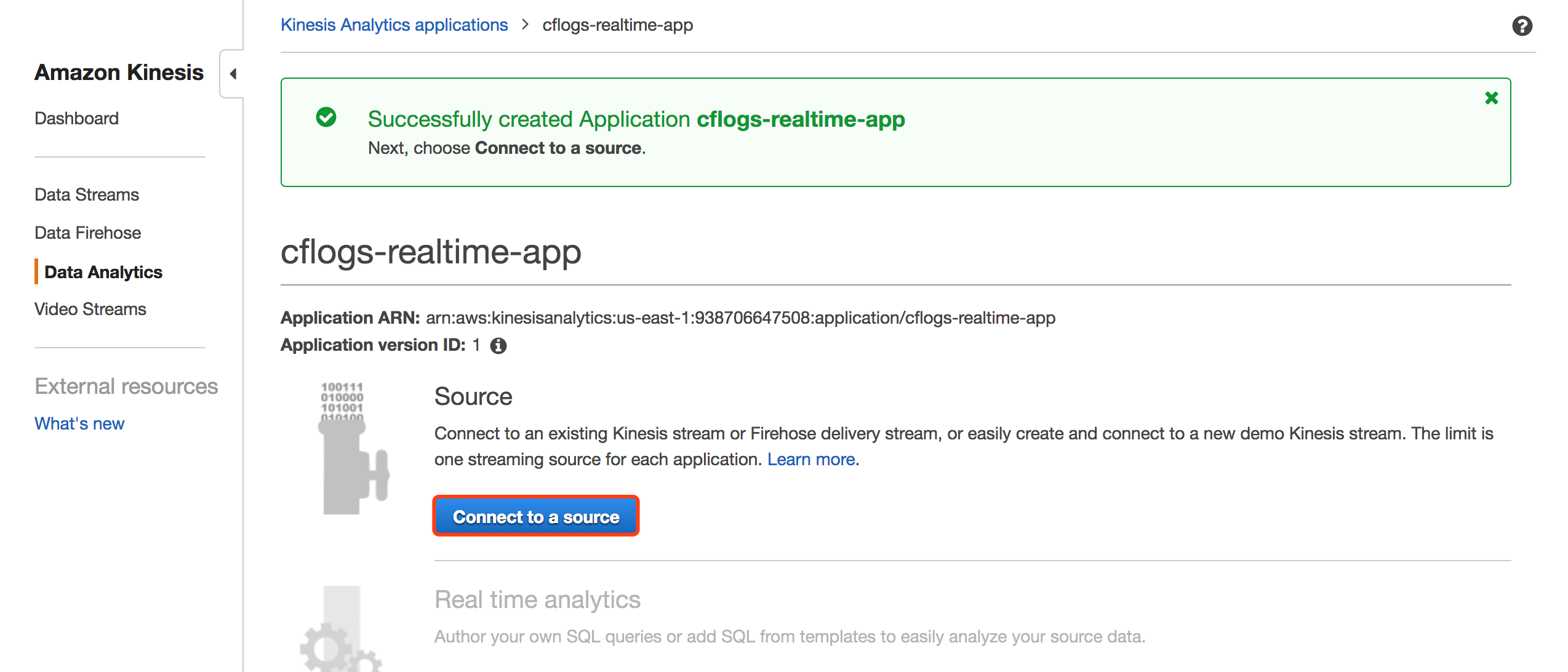This screenshot has width=1568, height=672.
Task: Click Connect to a source button
Action: coord(536,516)
